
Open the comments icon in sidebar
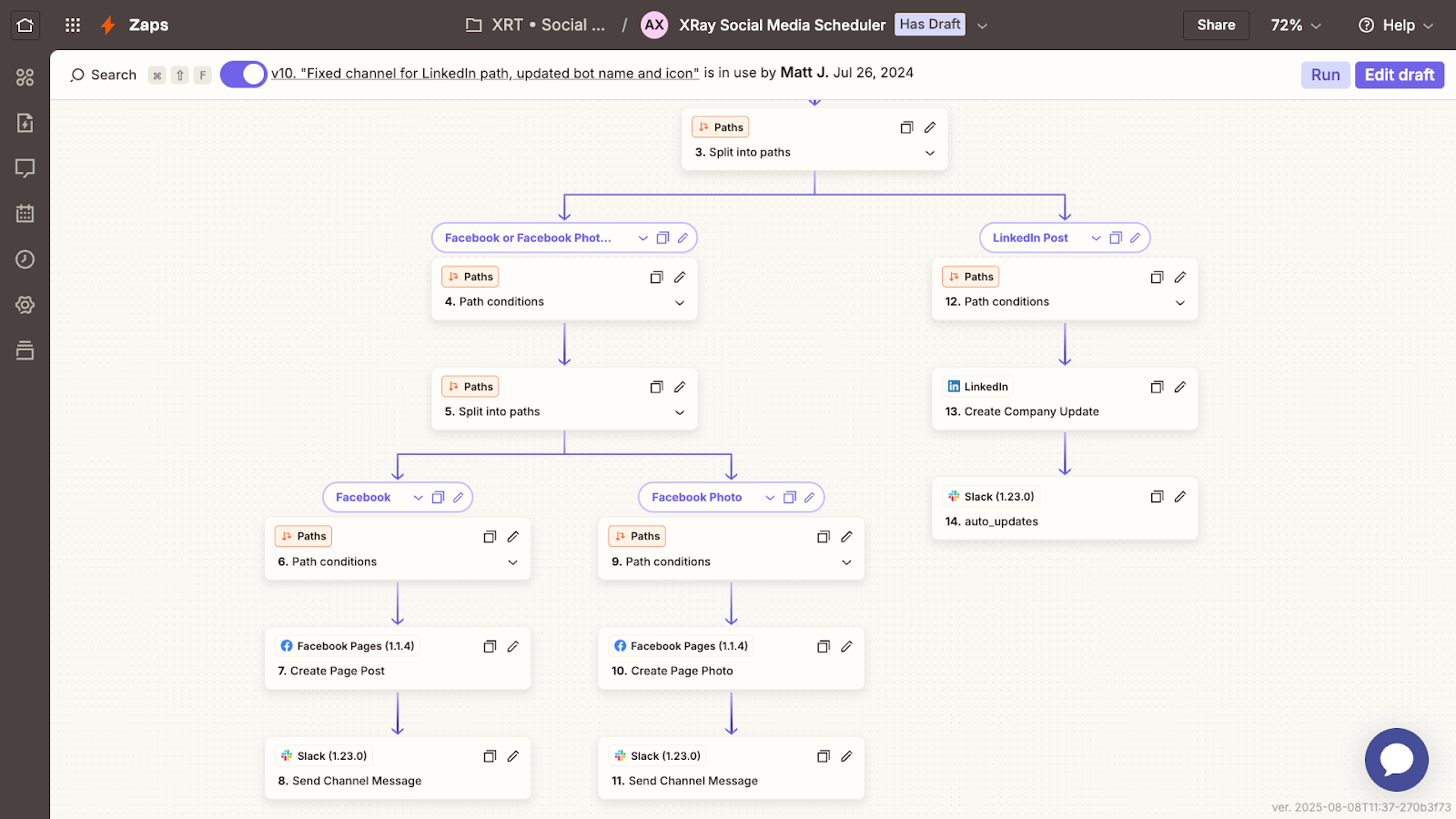tap(25, 168)
